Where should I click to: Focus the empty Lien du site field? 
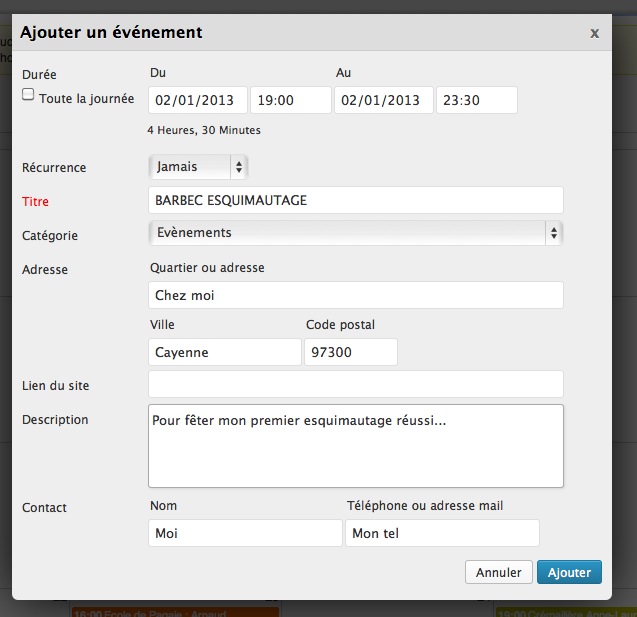tap(355, 384)
